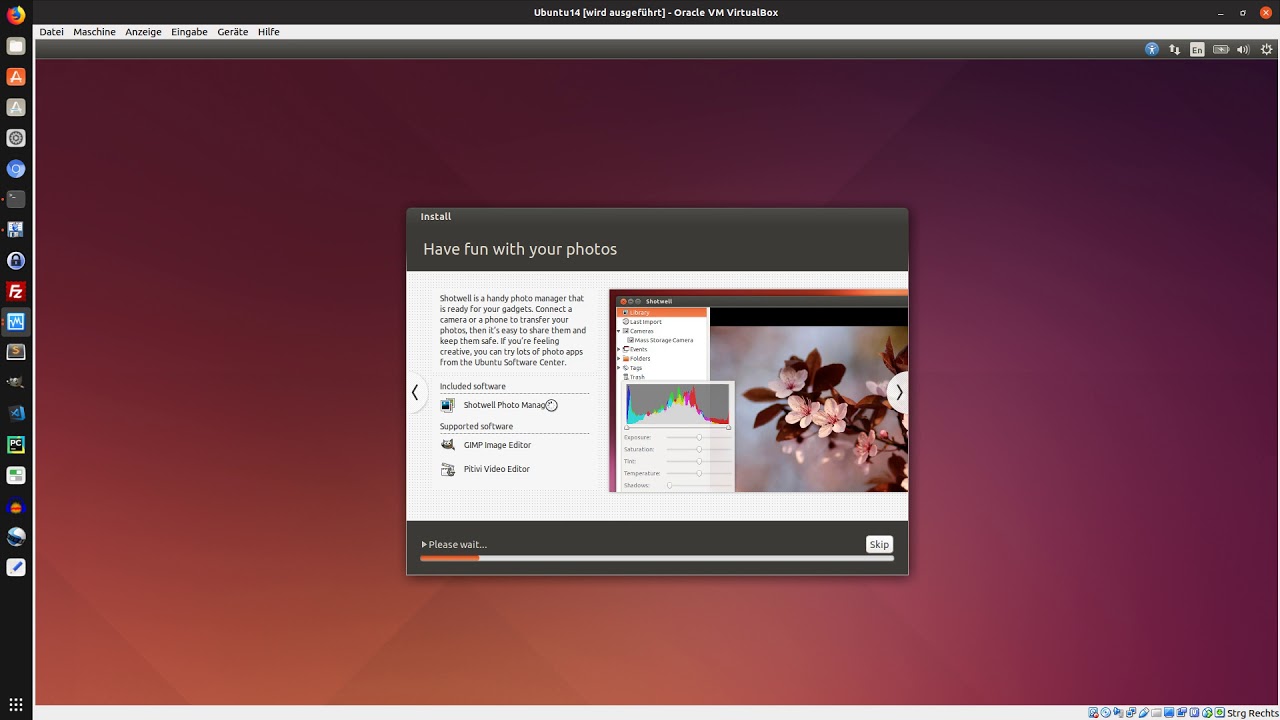Click Pitivi Video Editor text
1280x720 pixels.
pyautogui.click(x=497, y=469)
